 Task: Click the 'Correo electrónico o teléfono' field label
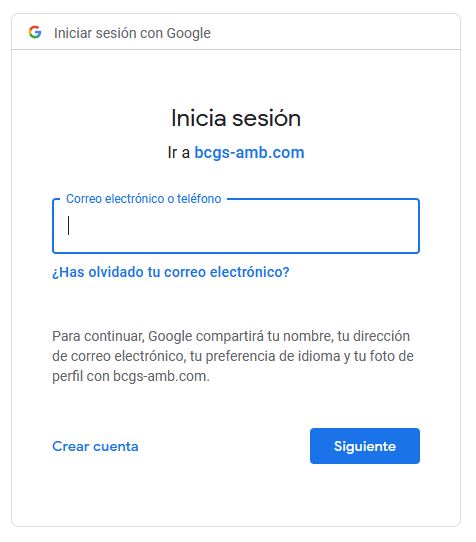click(143, 199)
